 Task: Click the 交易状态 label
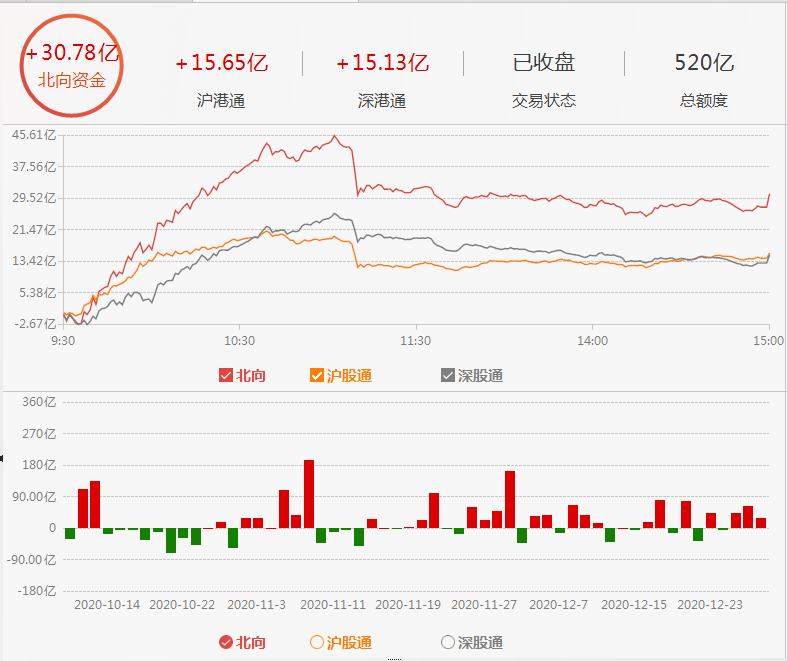coord(544,101)
